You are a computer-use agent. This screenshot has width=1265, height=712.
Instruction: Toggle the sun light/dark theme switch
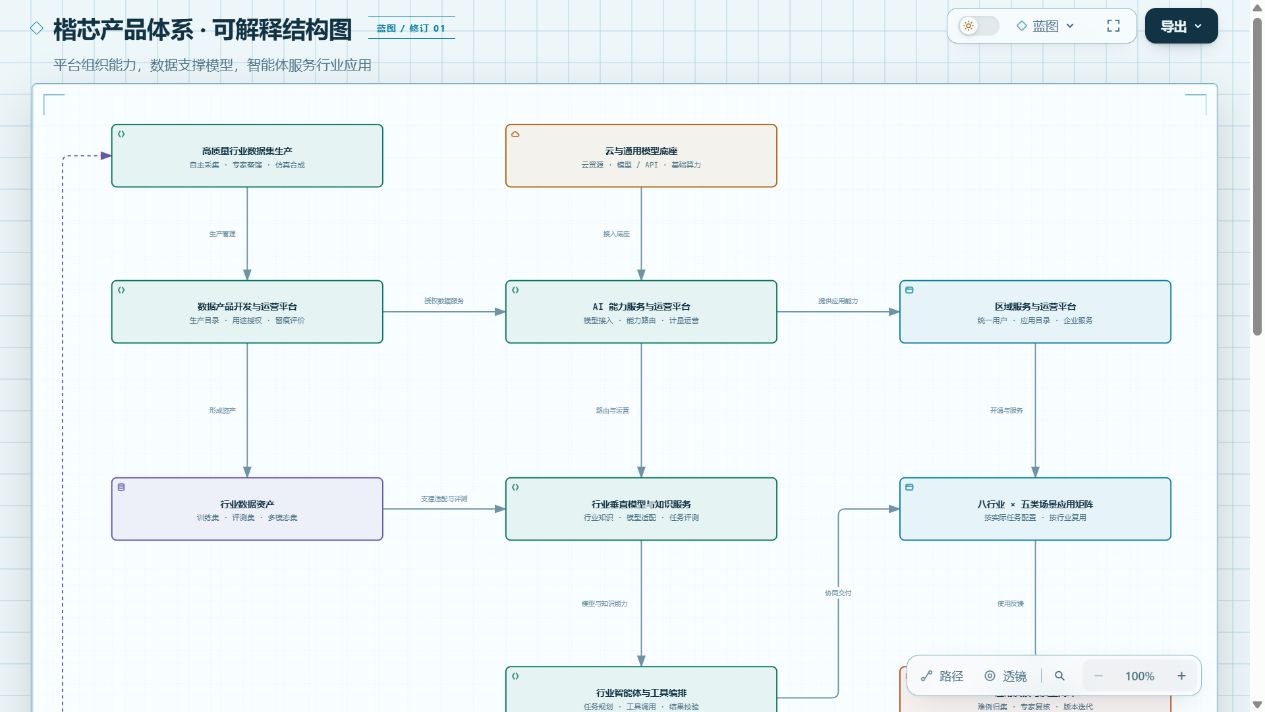click(x=978, y=26)
